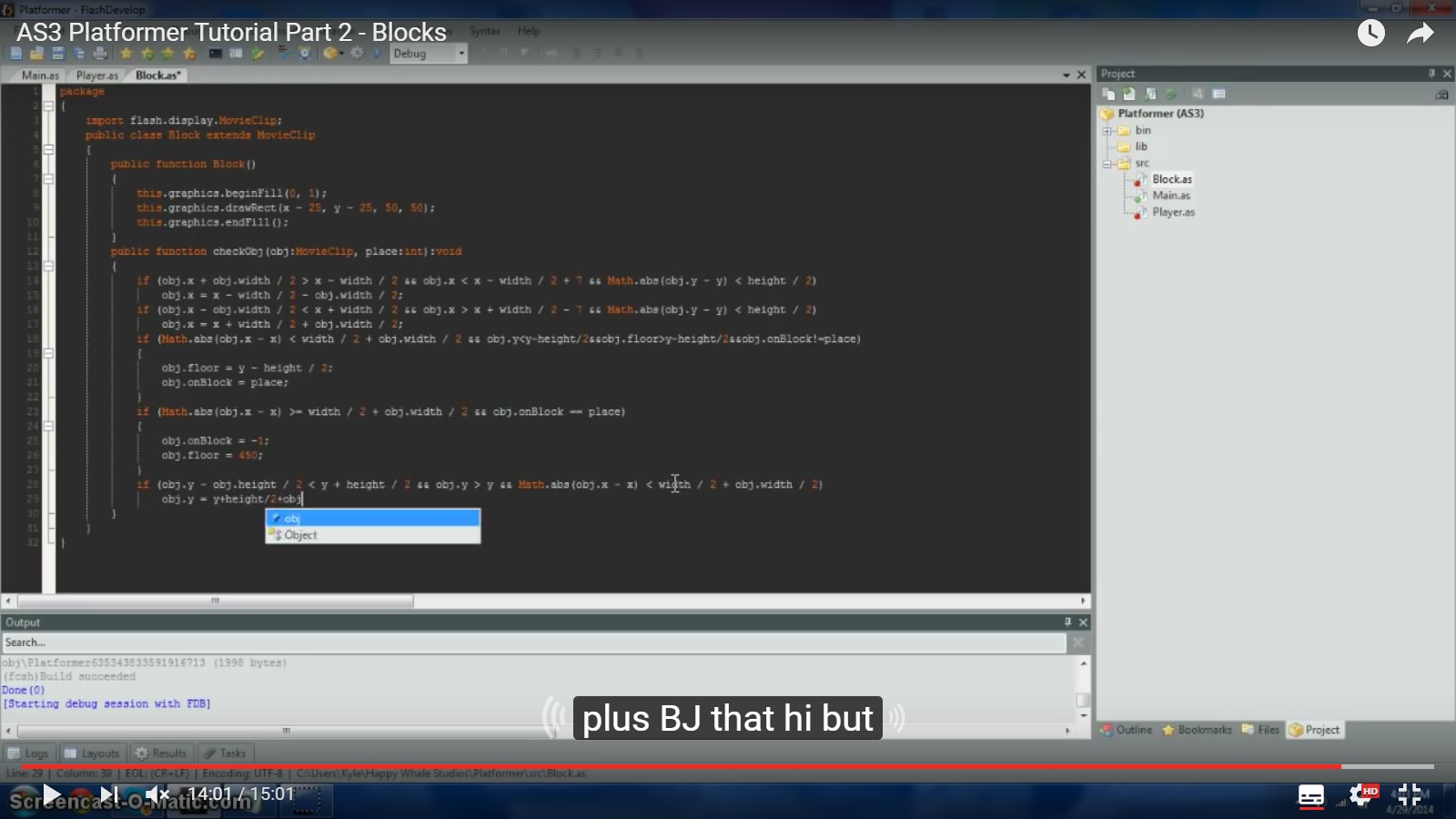
Task: Switch to the Files panel tab
Action: coord(1260,730)
